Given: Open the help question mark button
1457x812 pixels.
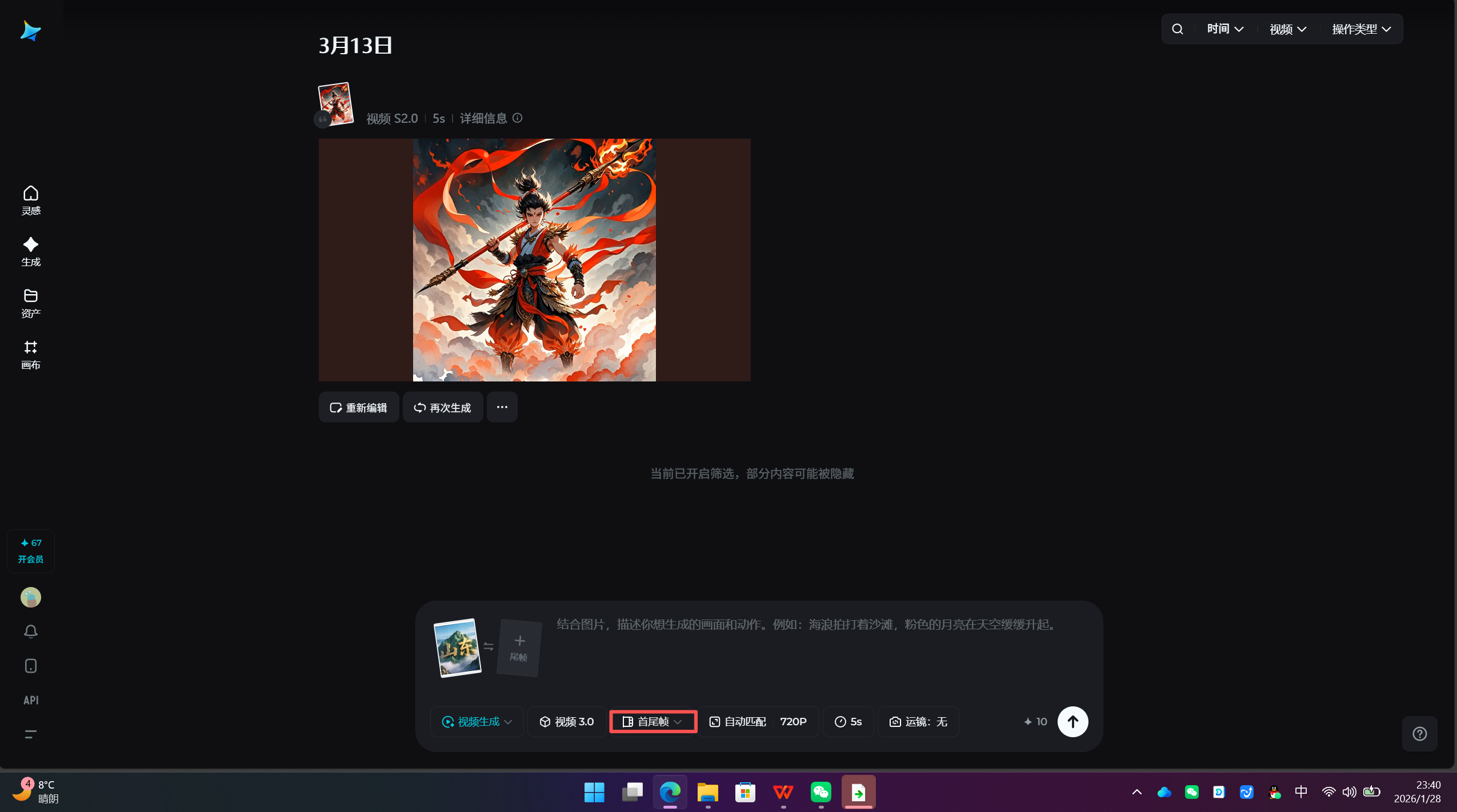Looking at the screenshot, I should (x=1419, y=734).
